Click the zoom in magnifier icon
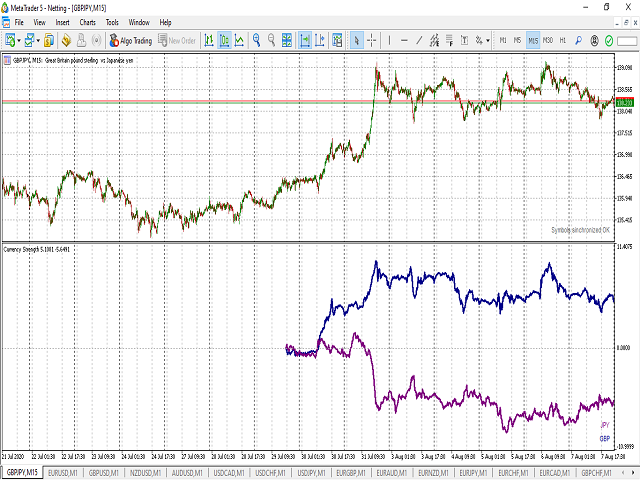Screen dimensions: 640x480 (x=257, y=41)
